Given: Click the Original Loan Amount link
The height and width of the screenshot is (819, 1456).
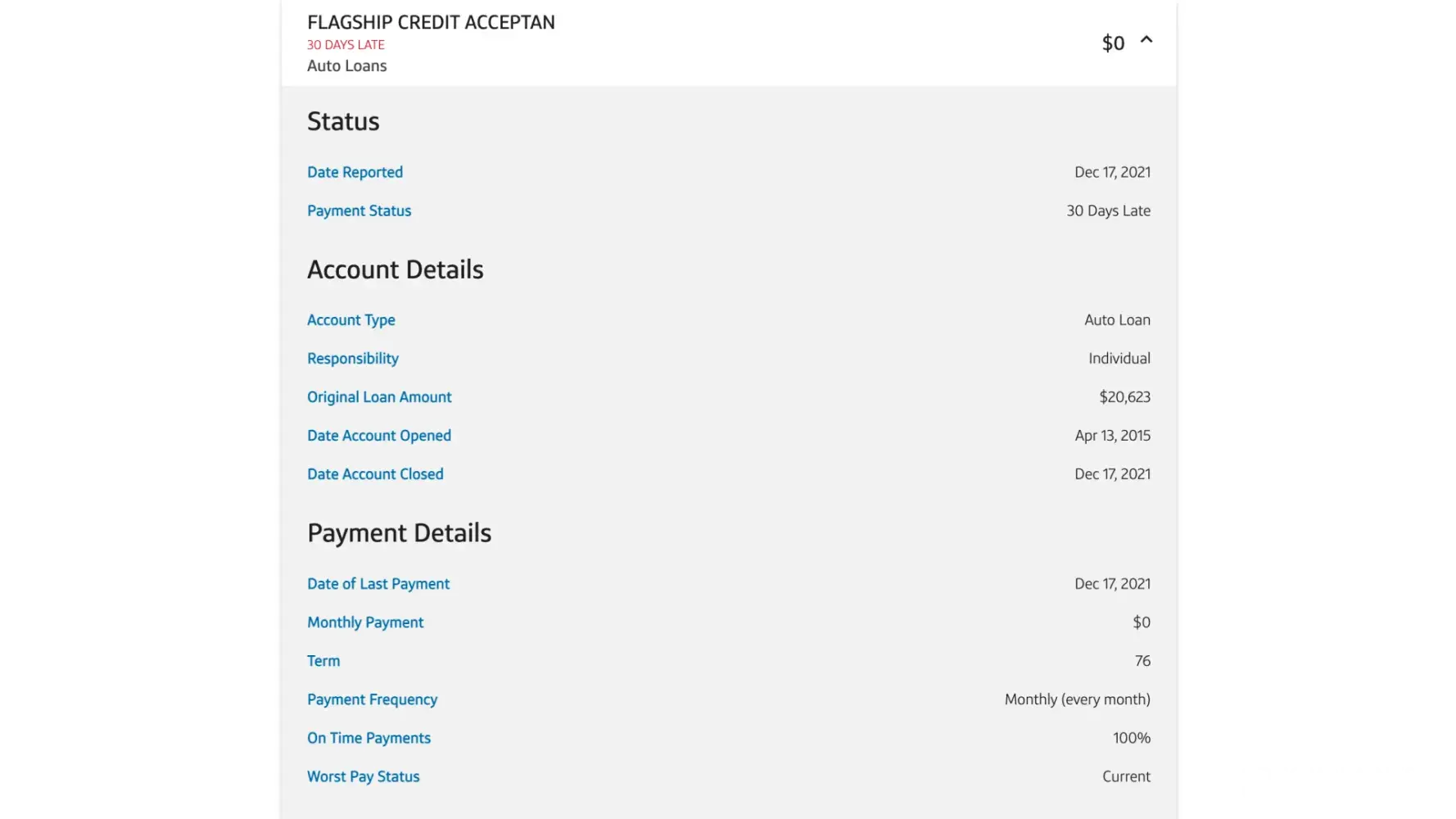Looking at the screenshot, I should tap(379, 397).
